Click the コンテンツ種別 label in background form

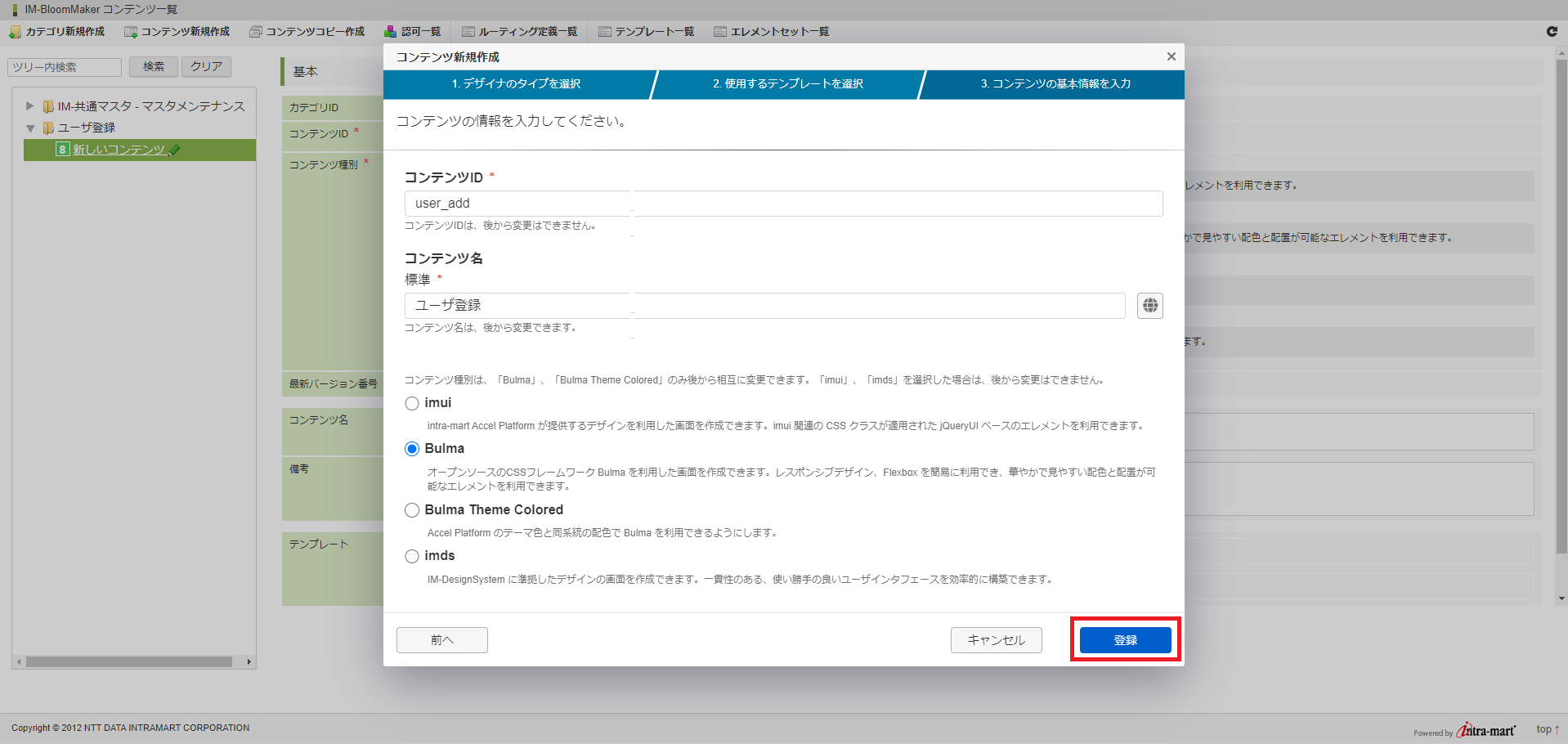[324, 165]
